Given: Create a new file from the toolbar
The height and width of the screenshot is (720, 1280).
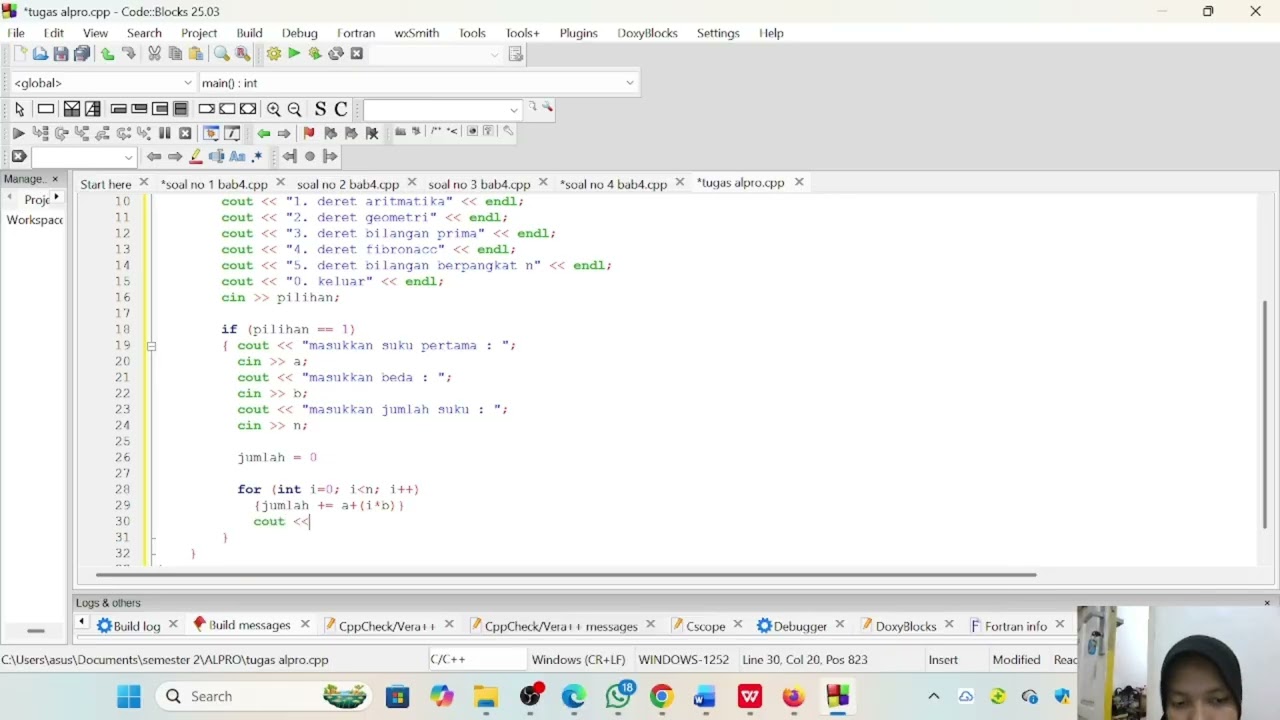Looking at the screenshot, I should pyautogui.click(x=20, y=54).
